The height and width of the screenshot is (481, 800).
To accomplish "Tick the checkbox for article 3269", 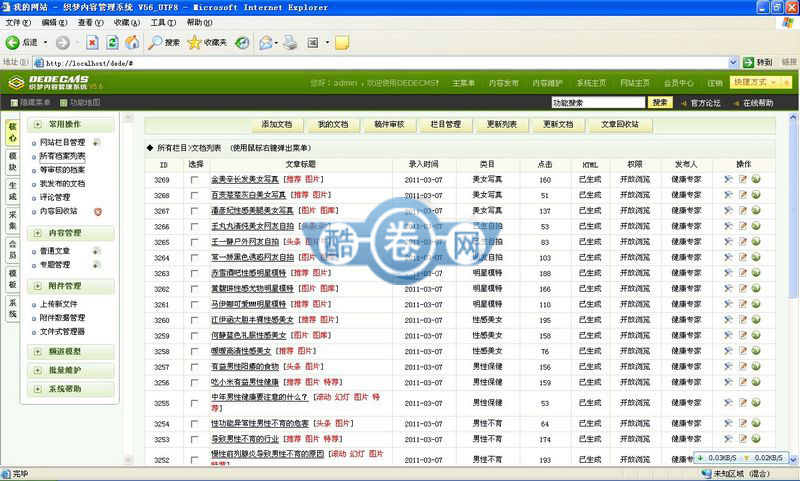I will (194, 180).
